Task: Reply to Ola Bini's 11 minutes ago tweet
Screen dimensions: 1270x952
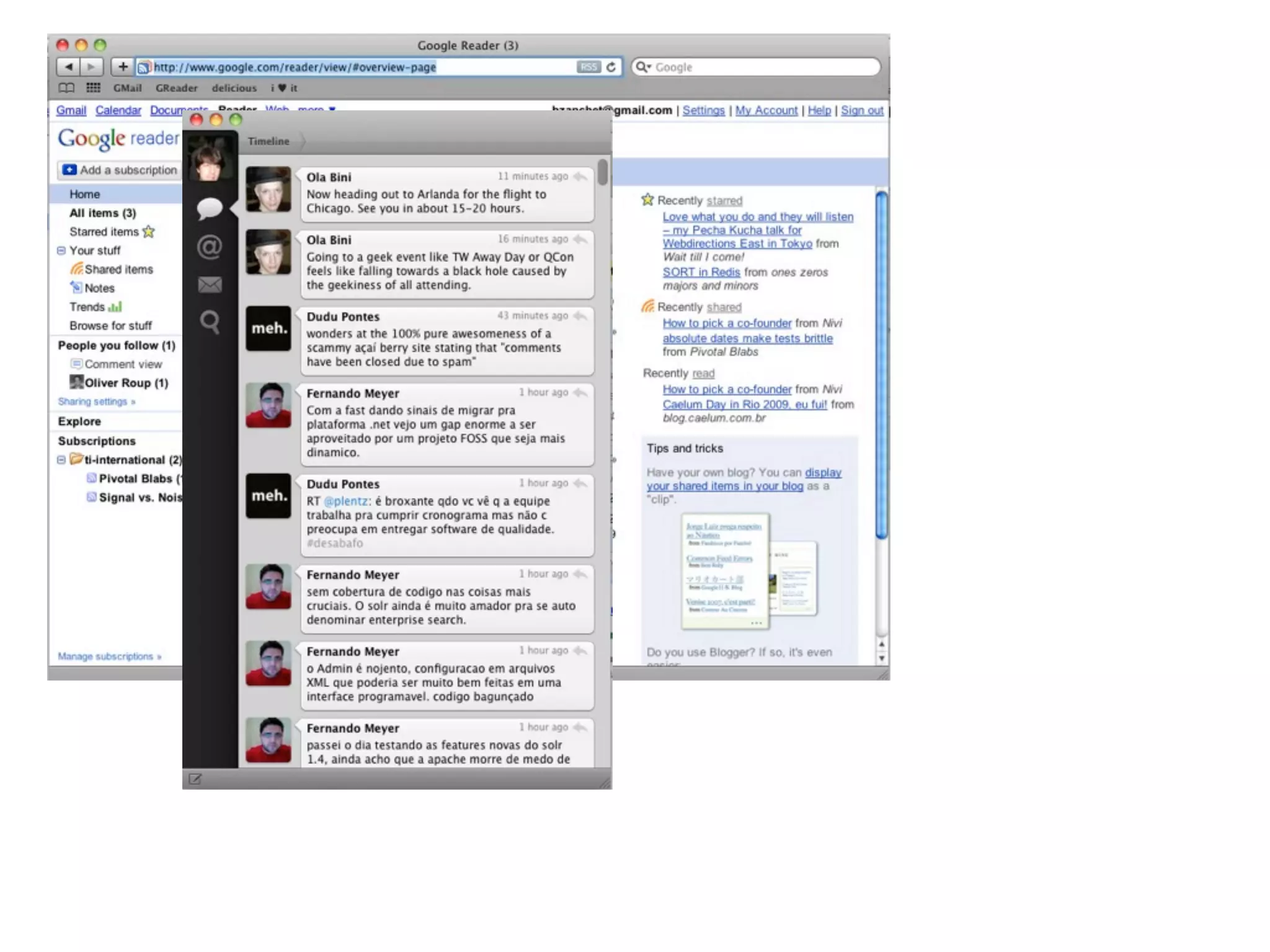Action: [580, 177]
